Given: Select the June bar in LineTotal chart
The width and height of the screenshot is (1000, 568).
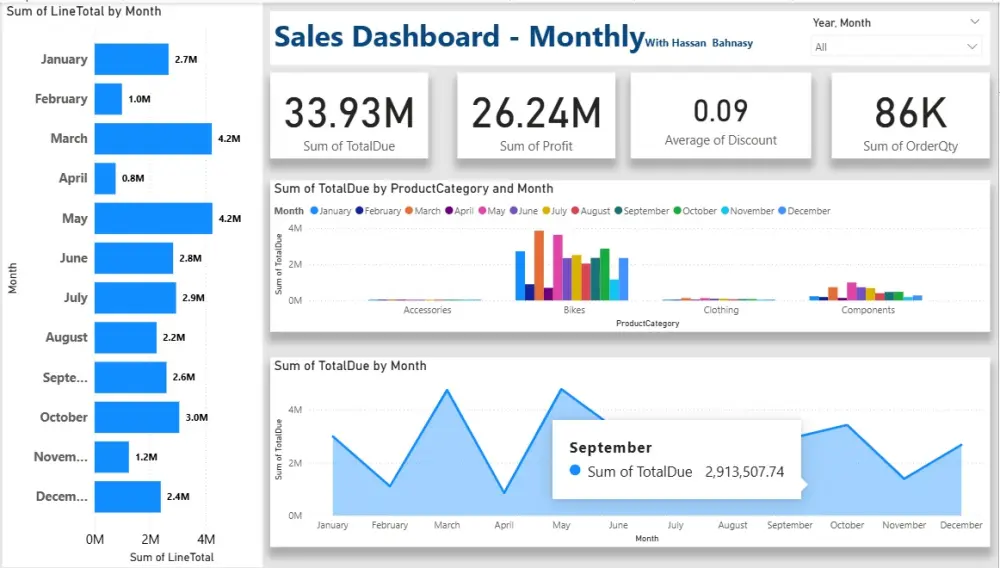Looking at the screenshot, I should click(134, 258).
